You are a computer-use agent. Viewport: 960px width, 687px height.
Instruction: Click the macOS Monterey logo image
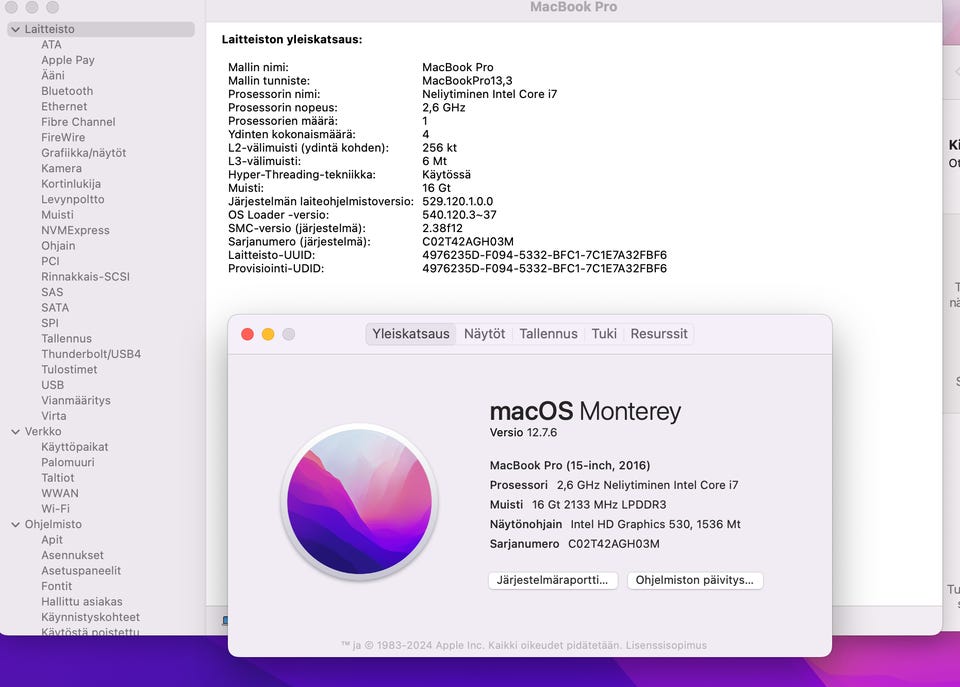359,501
